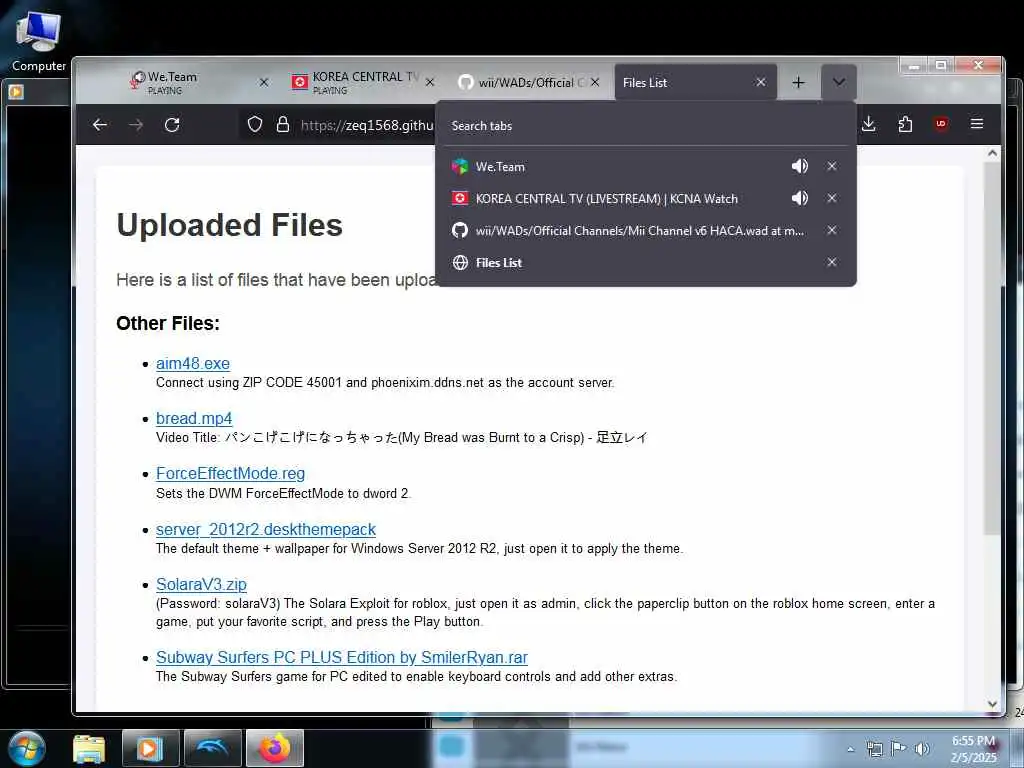Screen dimensions: 1024x768
Task: Click the Search tabs field
Action: pyautogui.click(x=646, y=125)
